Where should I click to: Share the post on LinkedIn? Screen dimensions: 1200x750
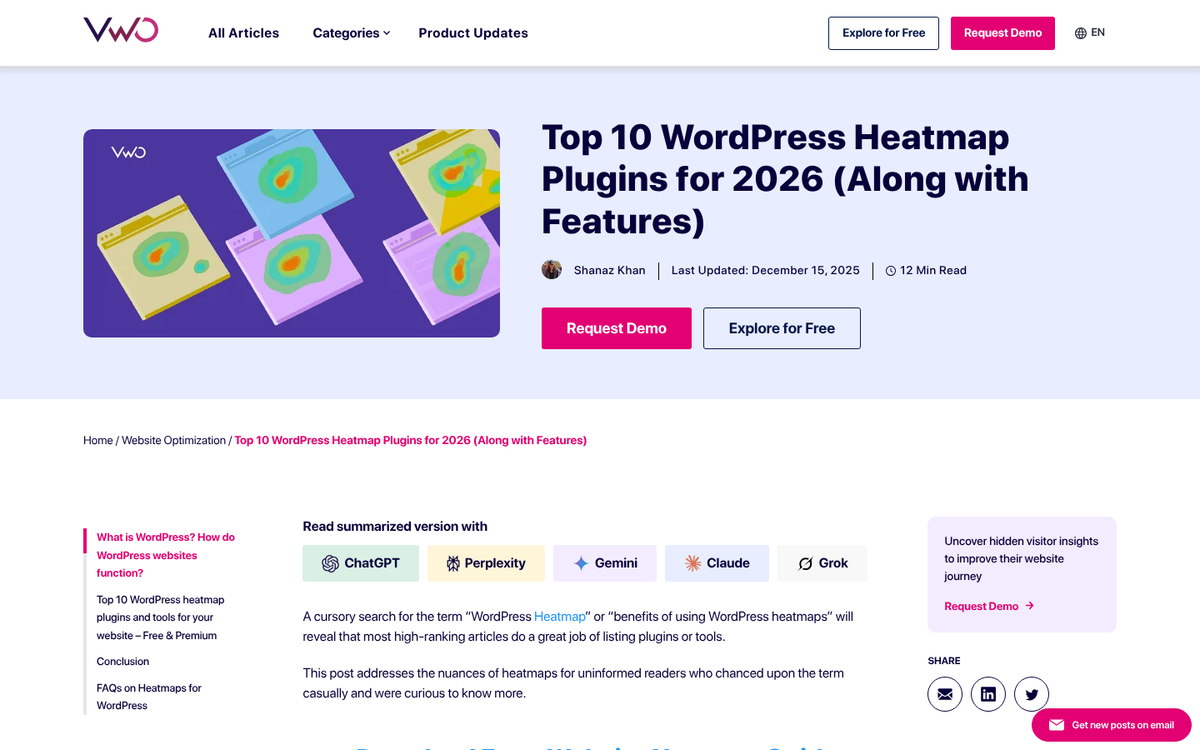pyautogui.click(x=988, y=693)
